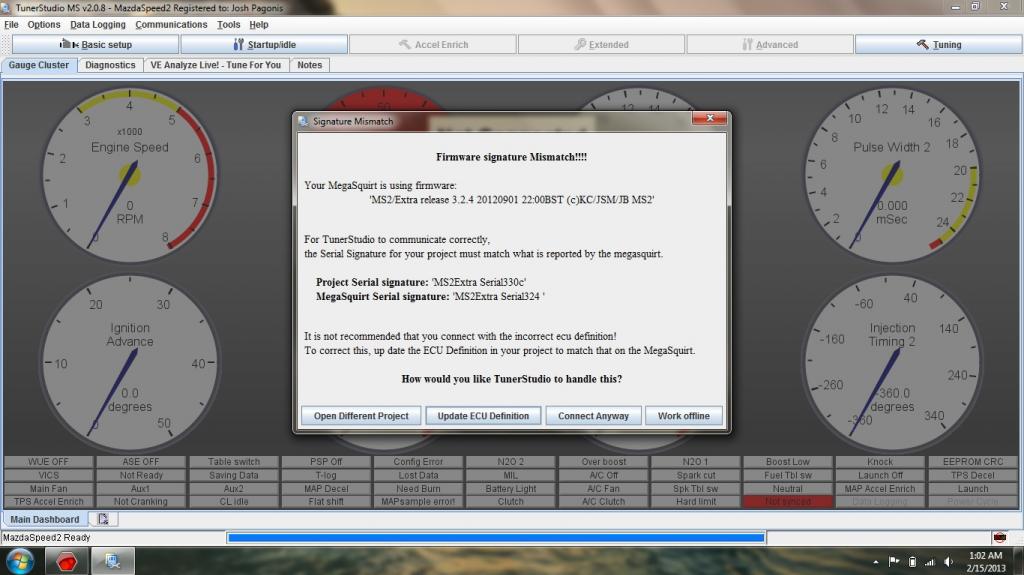The height and width of the screenshot is (575, 1024).
Task: Click the Need Burn indicator
Action: pos(418,489)
